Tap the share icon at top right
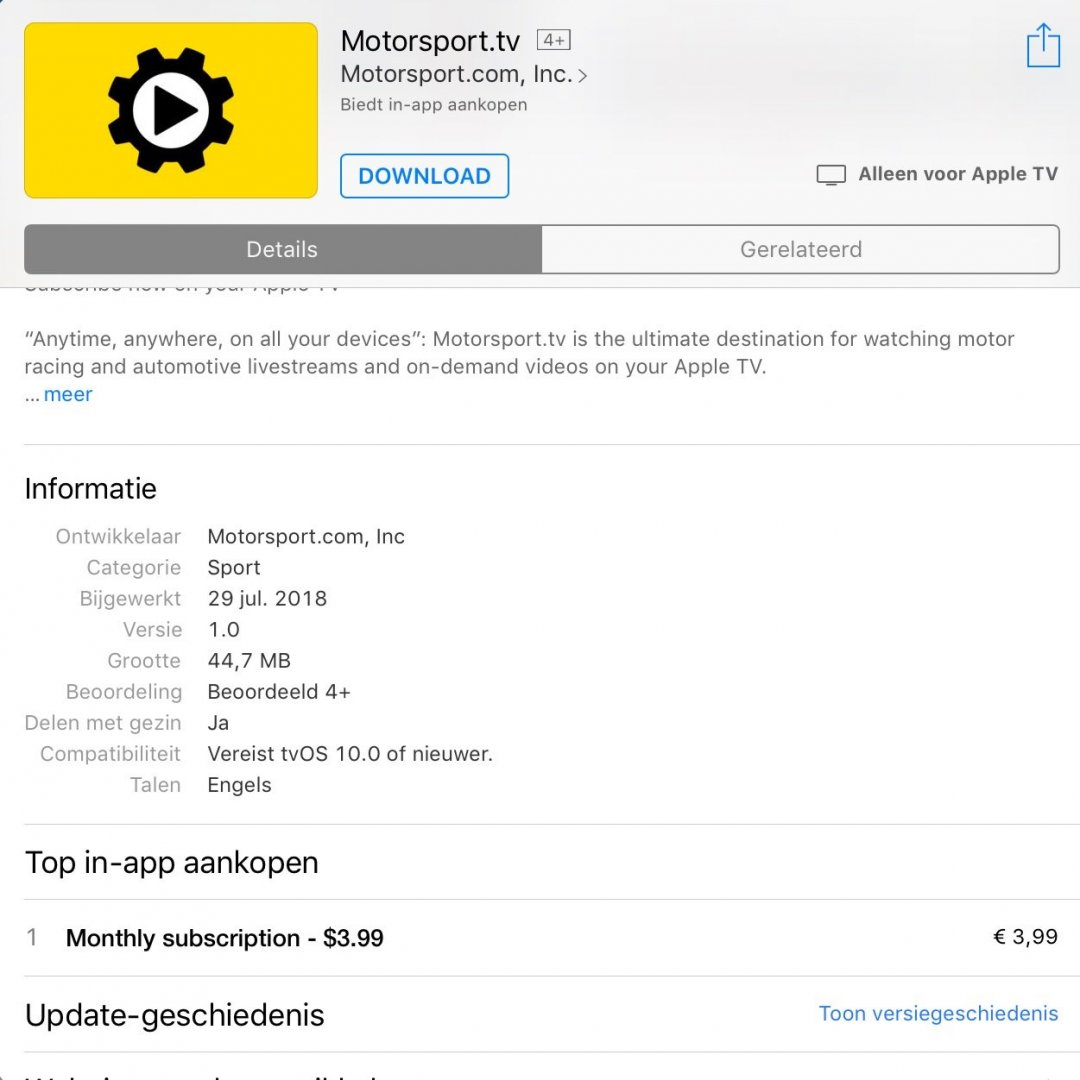 [x=1043, y=45]
